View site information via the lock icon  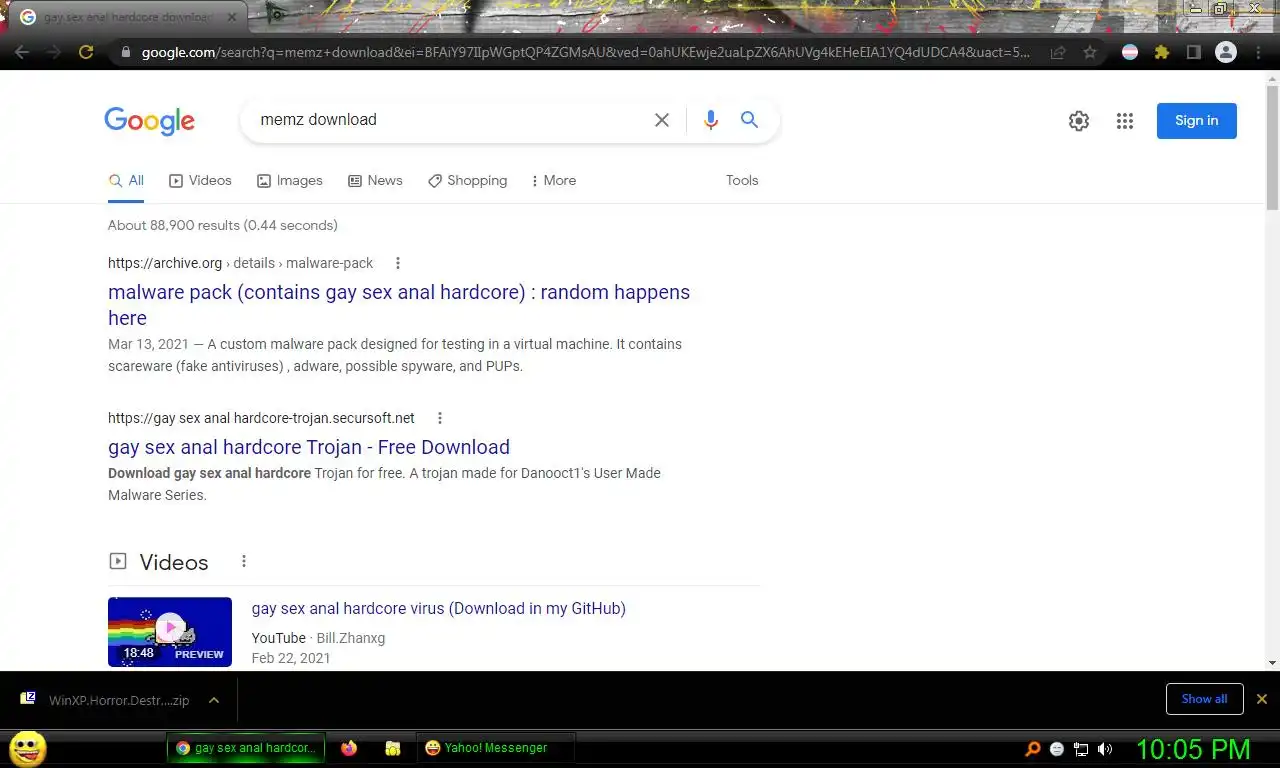[126, 52]
